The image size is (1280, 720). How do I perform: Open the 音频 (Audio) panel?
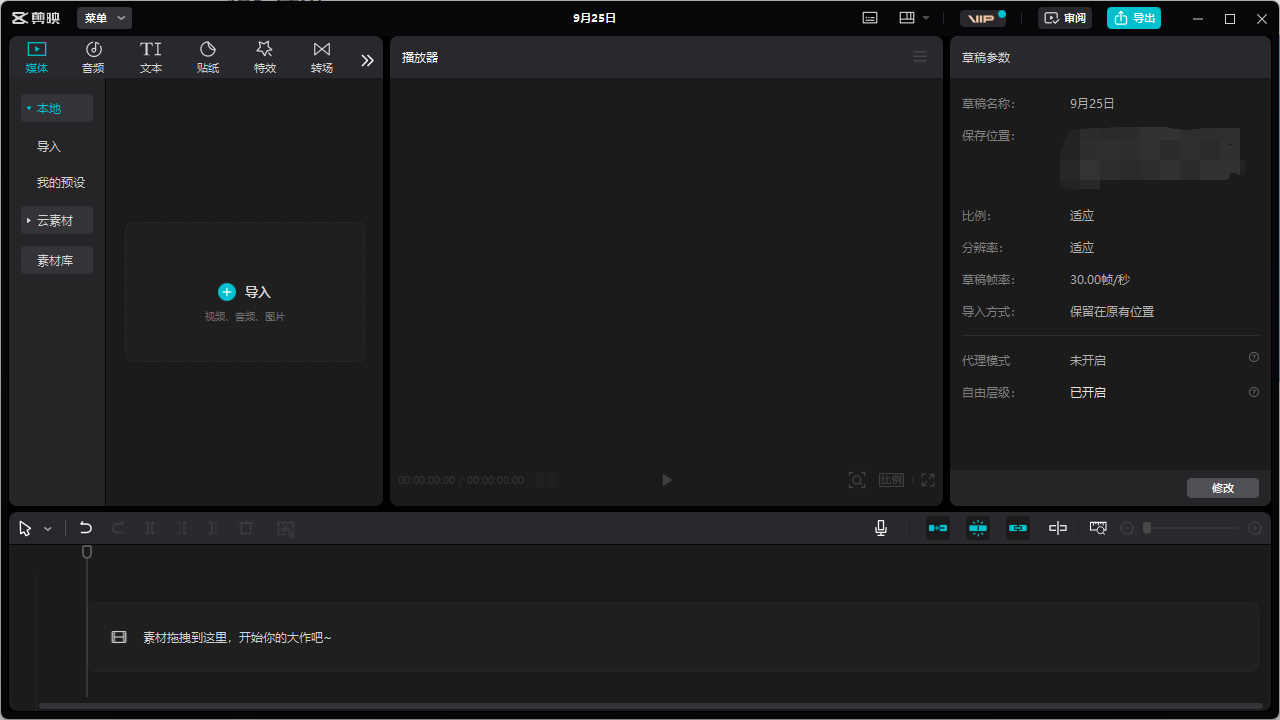tap(93, 57)
